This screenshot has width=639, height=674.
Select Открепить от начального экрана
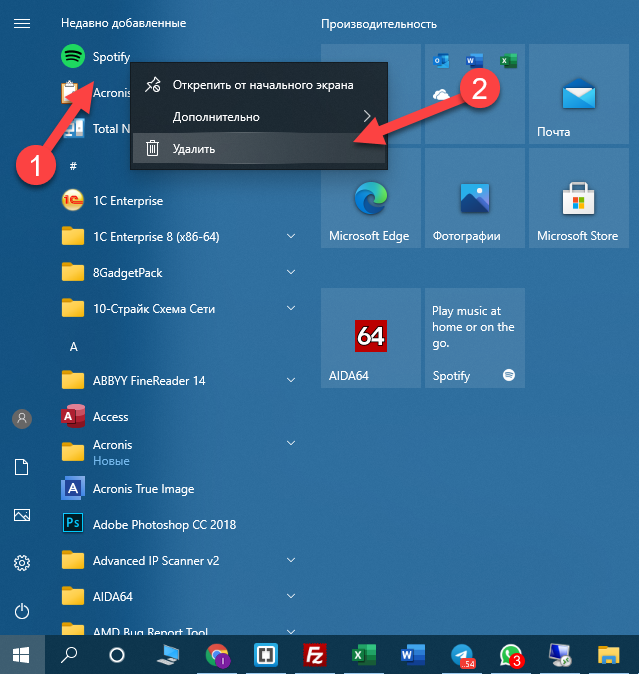[x=259, y=85]
